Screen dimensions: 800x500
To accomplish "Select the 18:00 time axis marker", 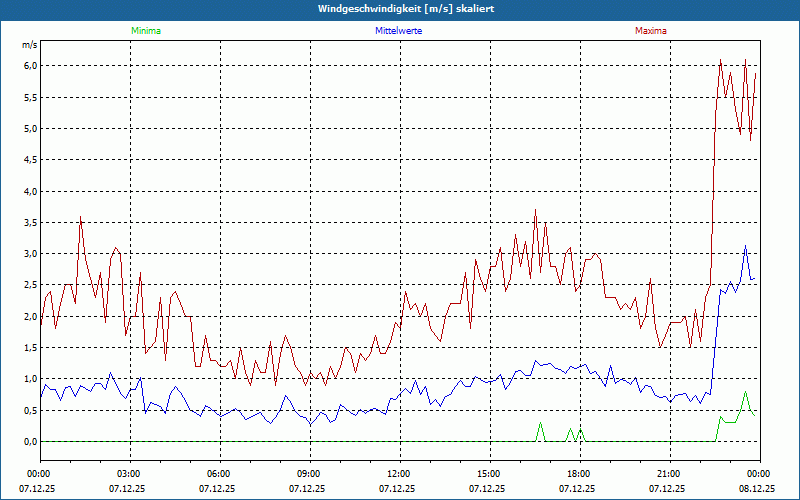I will point(579,474).
